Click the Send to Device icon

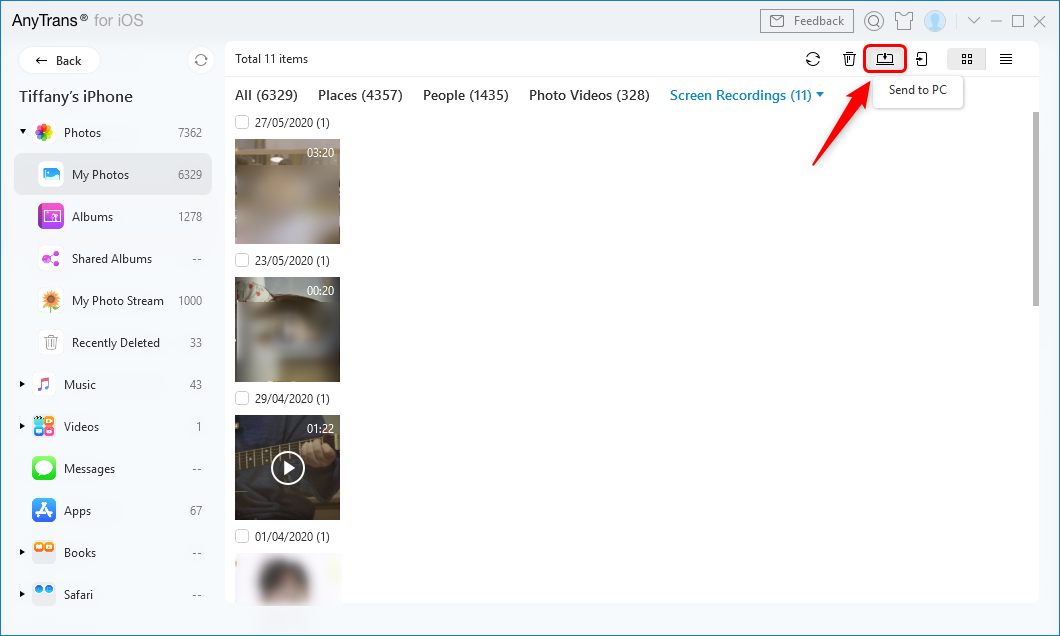[921, 59]
